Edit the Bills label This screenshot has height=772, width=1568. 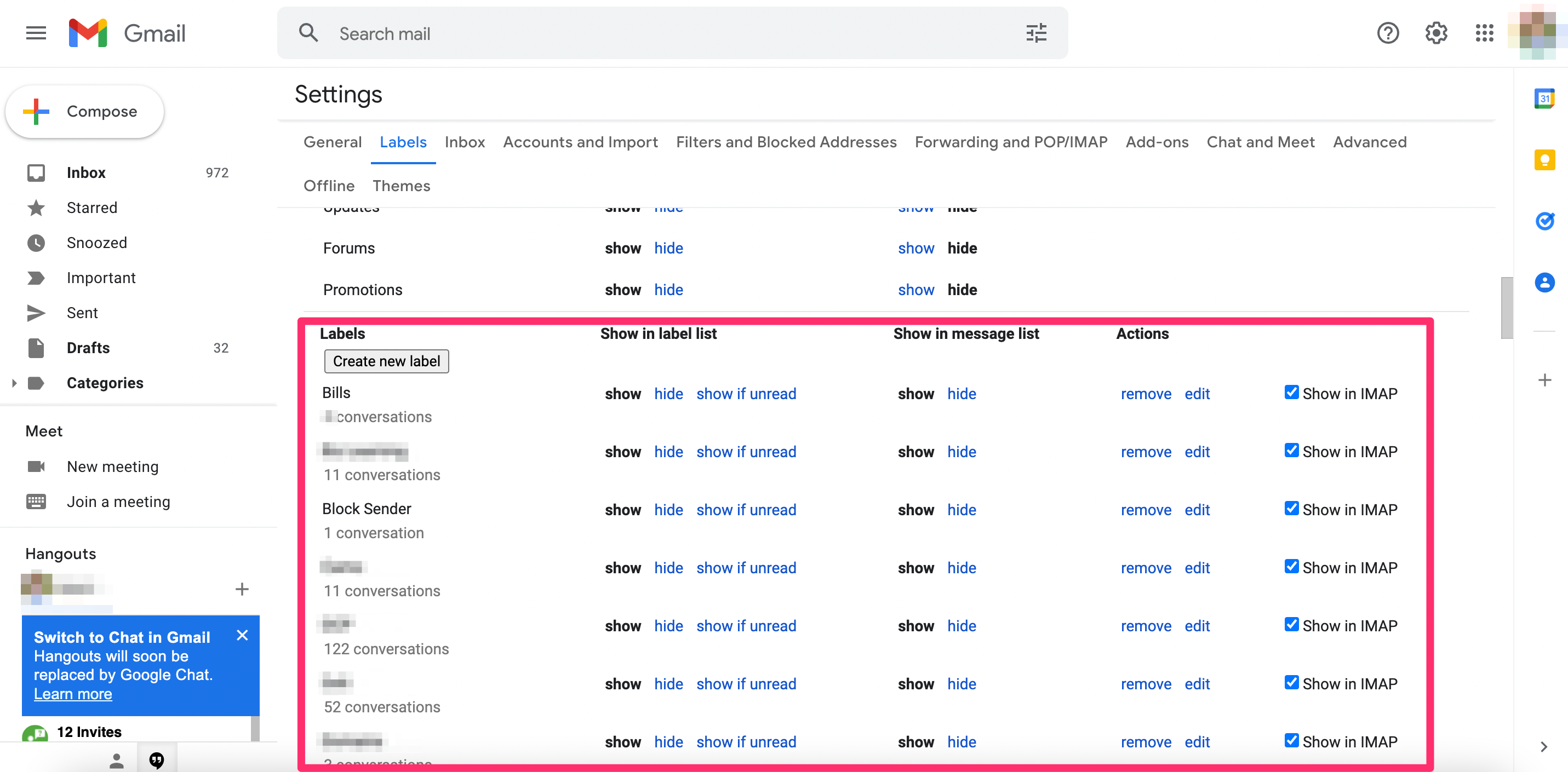point(1197,394)
